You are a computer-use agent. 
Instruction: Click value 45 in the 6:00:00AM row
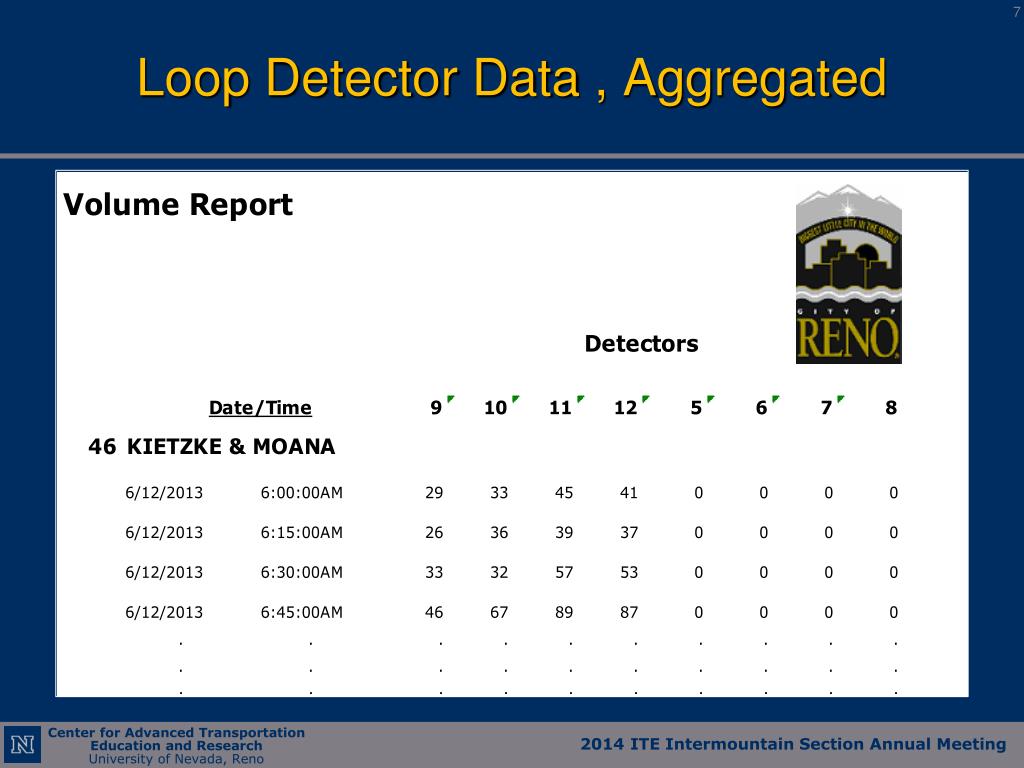(564, 492)
